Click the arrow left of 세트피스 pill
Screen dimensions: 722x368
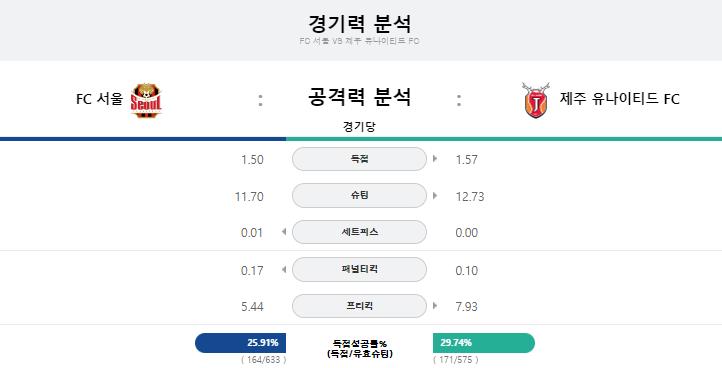(284, 232)
